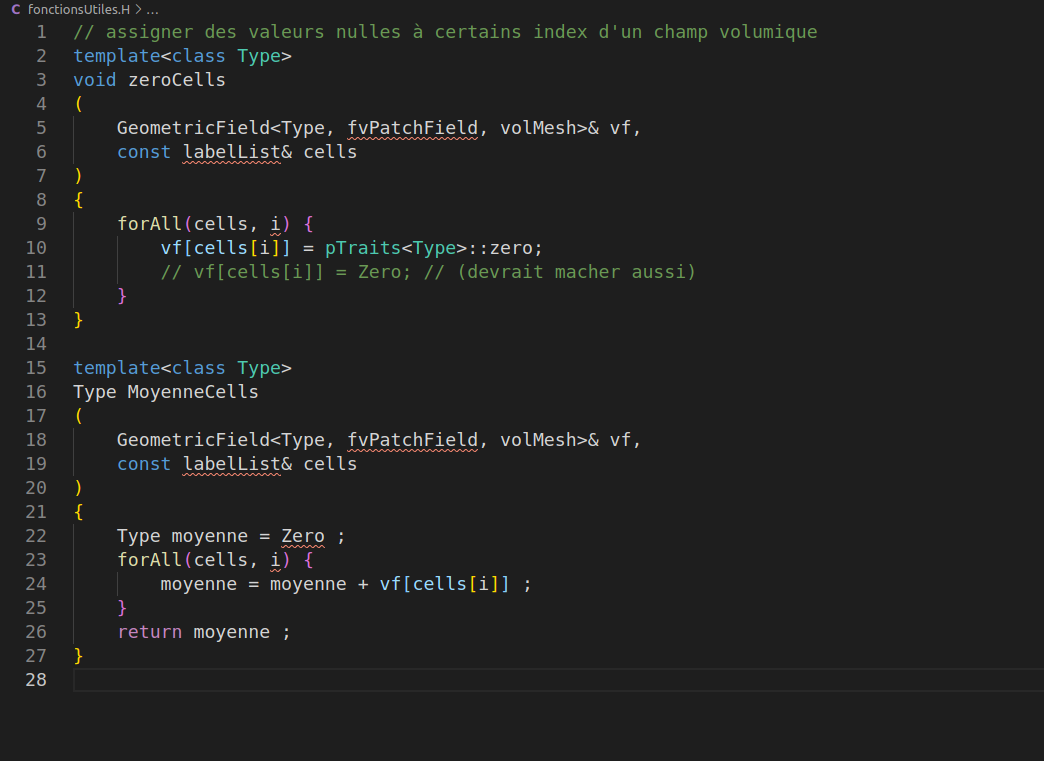Click closing brace on line 27
Image resolution: width=1044 pixels, height=761 pixels.
pos(79,656)
